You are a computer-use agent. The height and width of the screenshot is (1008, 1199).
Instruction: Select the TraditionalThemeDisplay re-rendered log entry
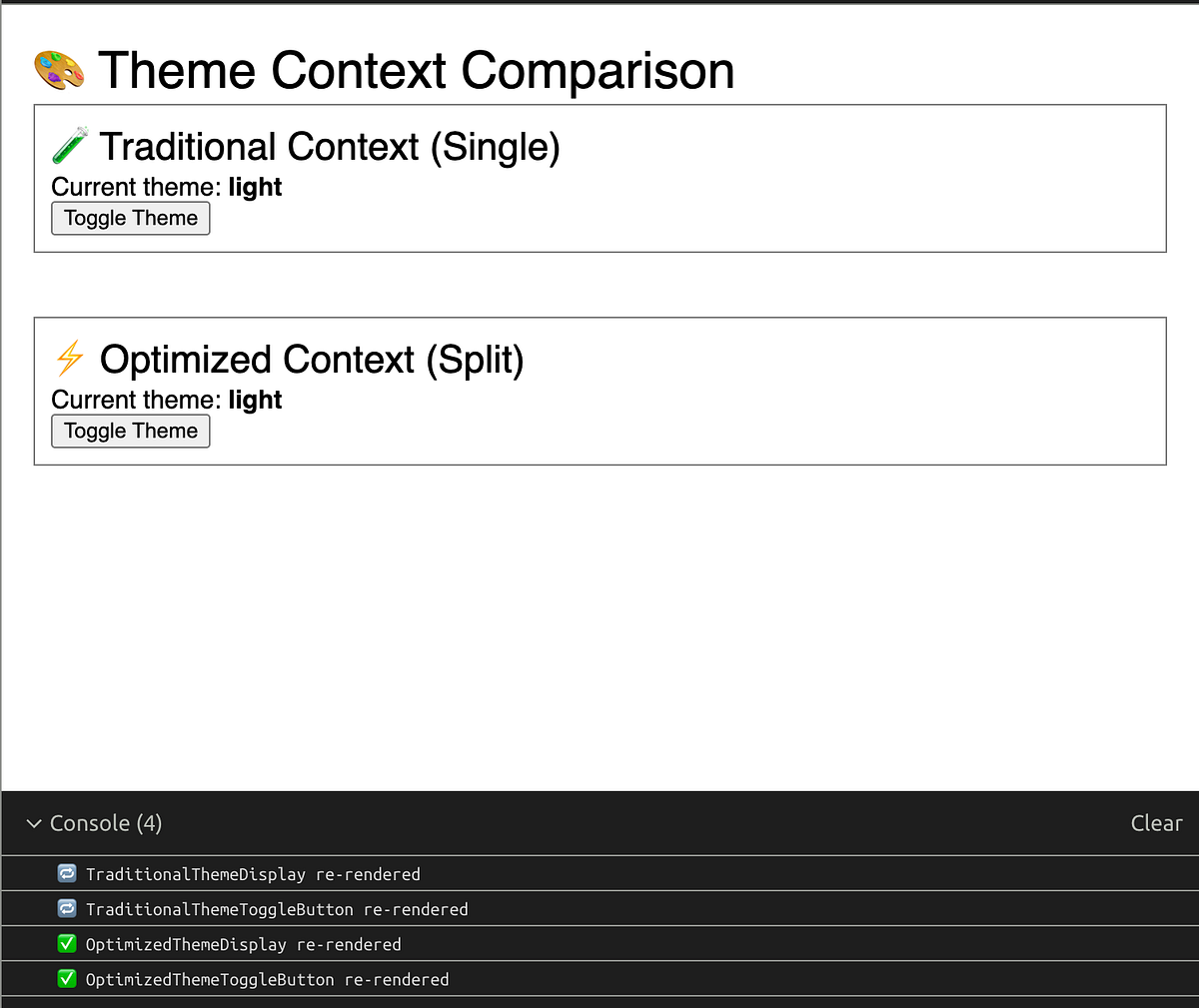254,873
